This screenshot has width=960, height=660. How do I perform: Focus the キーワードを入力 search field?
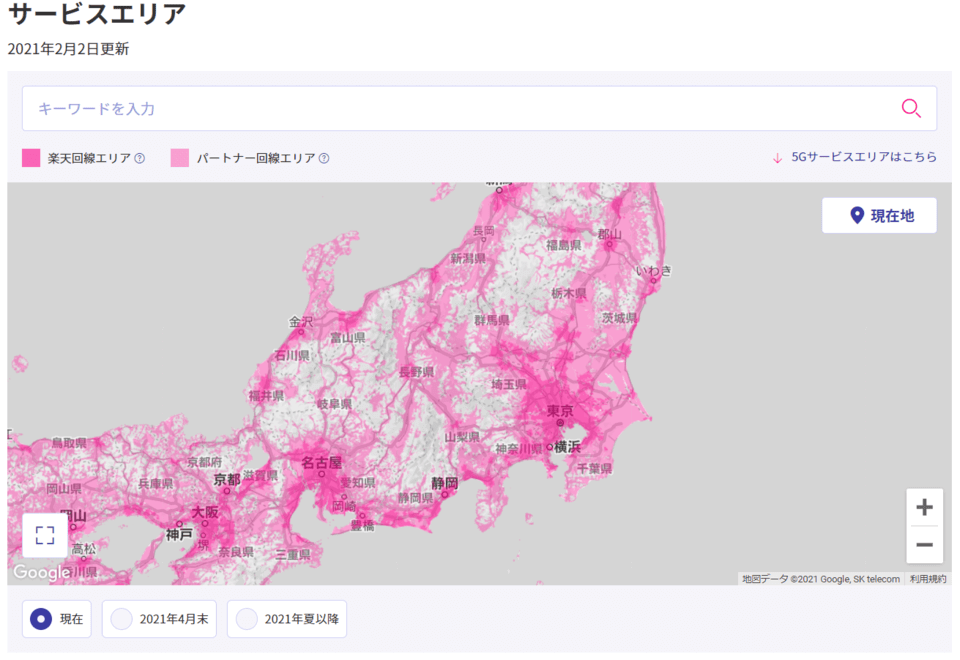pos(479,108)
